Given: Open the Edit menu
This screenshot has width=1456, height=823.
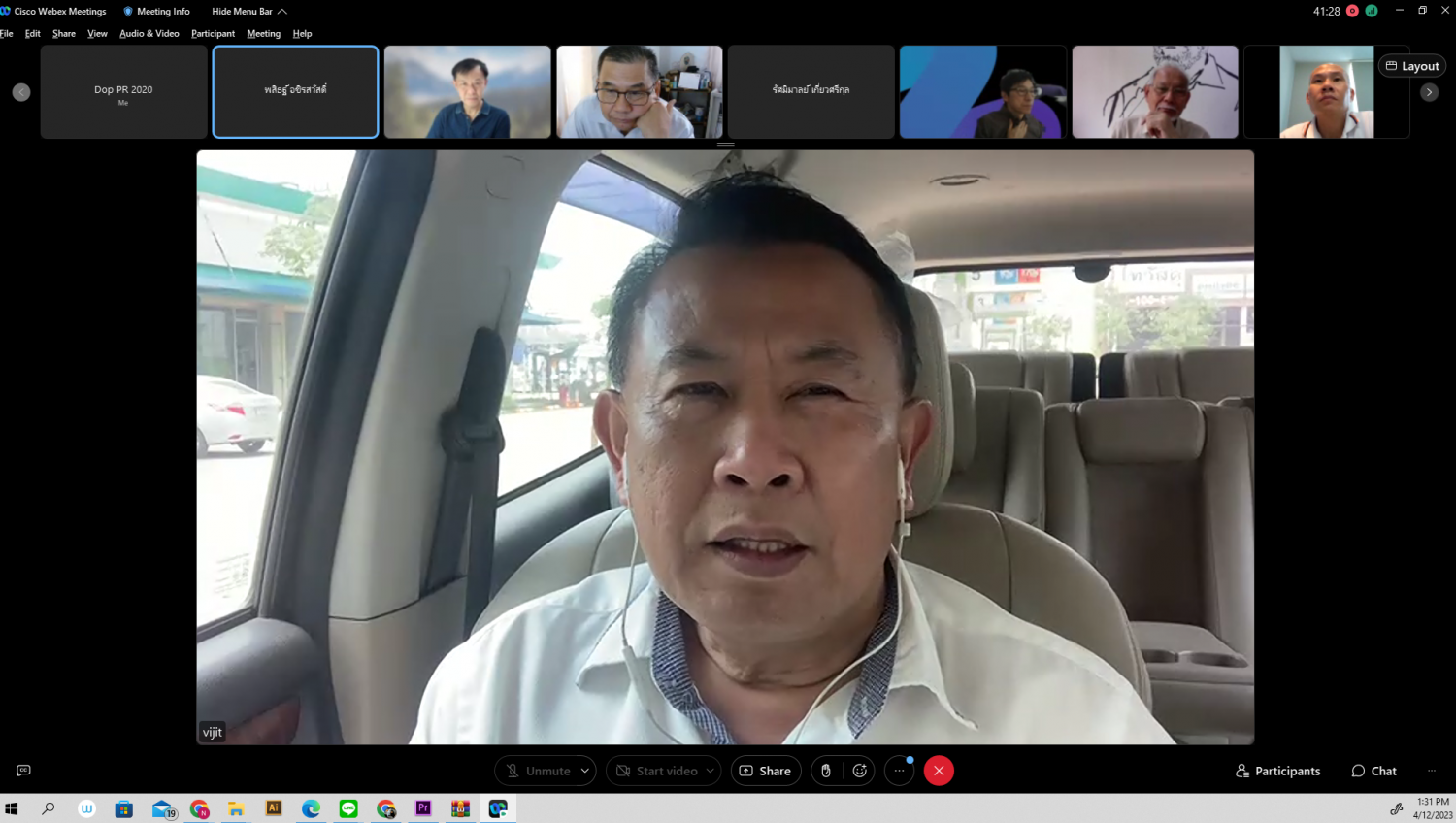Looking at the screenshot, I should [33, 33].
